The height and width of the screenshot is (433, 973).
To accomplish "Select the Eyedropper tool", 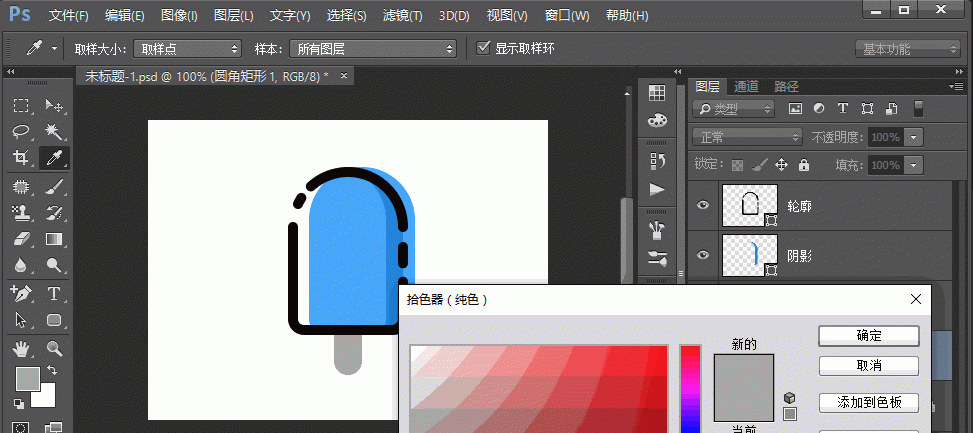I will click(x=54, y=158).
